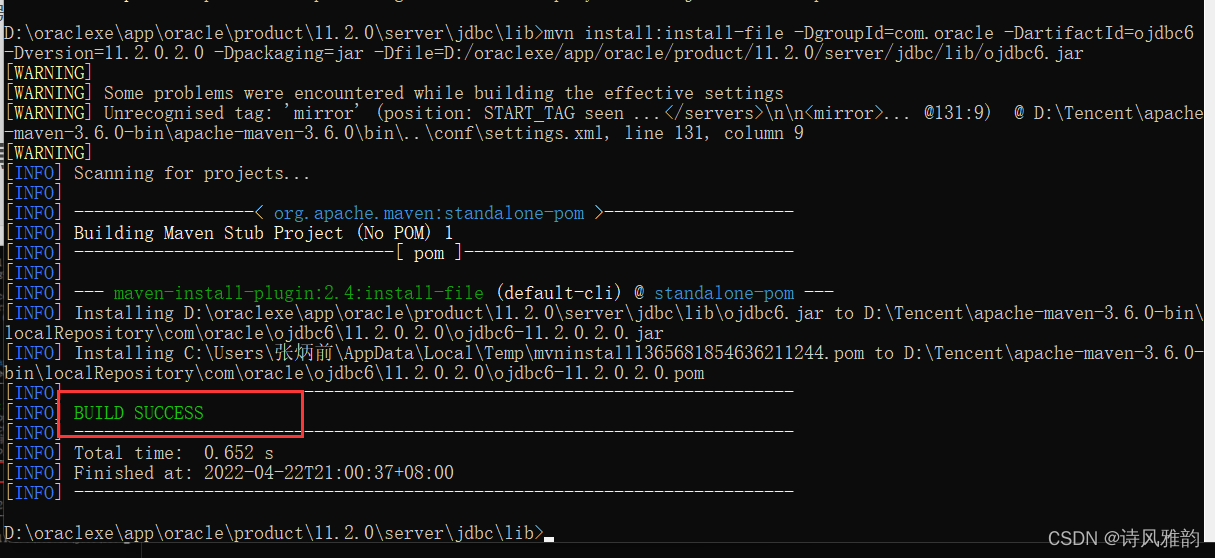Click Some problems were encountered warning line
The width and height of the screenshot is (1215, 558).
(443, 93)
